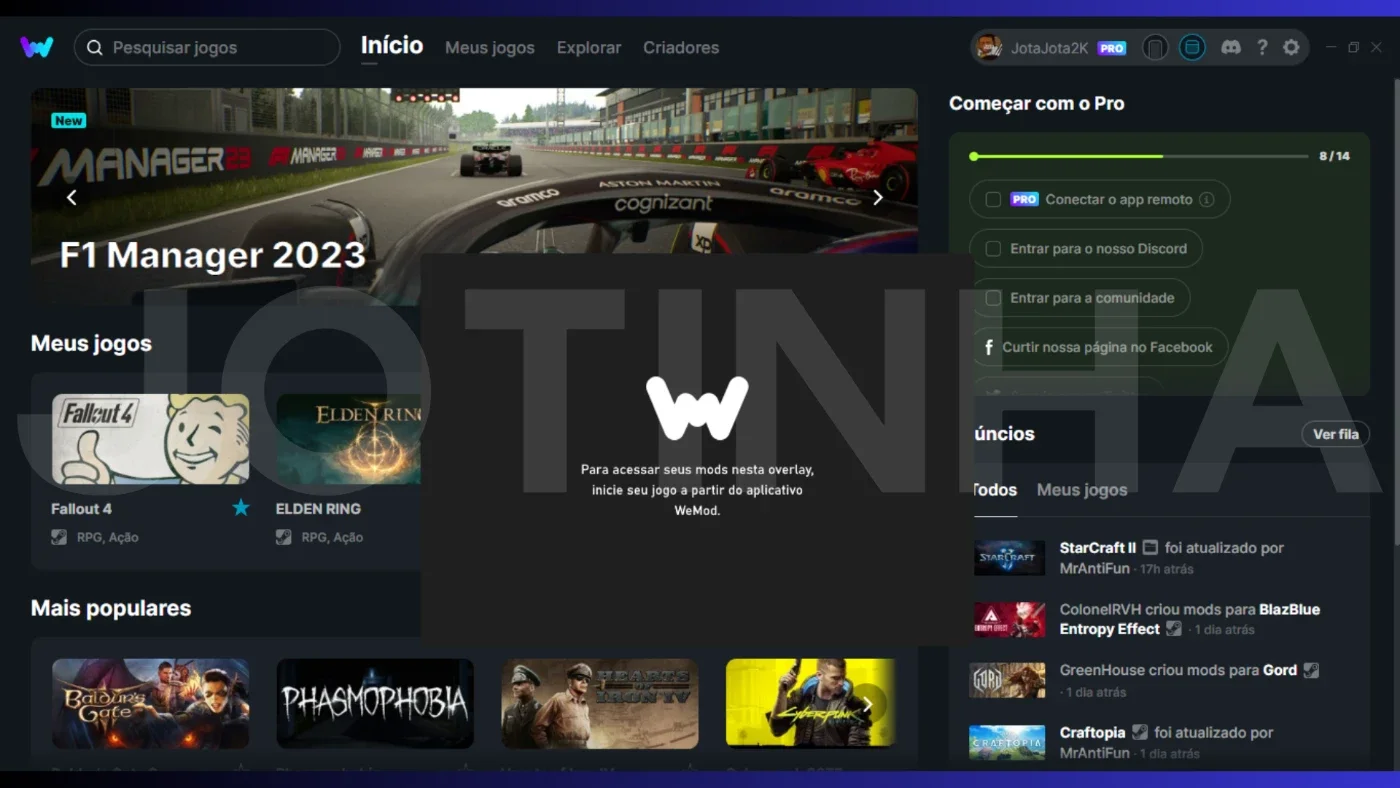The width and height of the screenshot is (1400, 788).
Task: Open the Craftopia link in the feed
Action: coord(1093,733)
